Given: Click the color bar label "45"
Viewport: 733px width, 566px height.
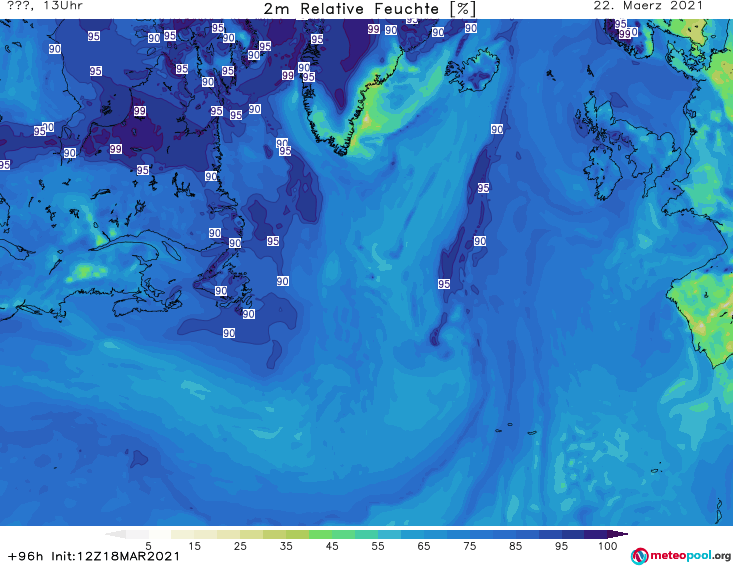Looking at the screenshot, I should (x=332, y=546).
